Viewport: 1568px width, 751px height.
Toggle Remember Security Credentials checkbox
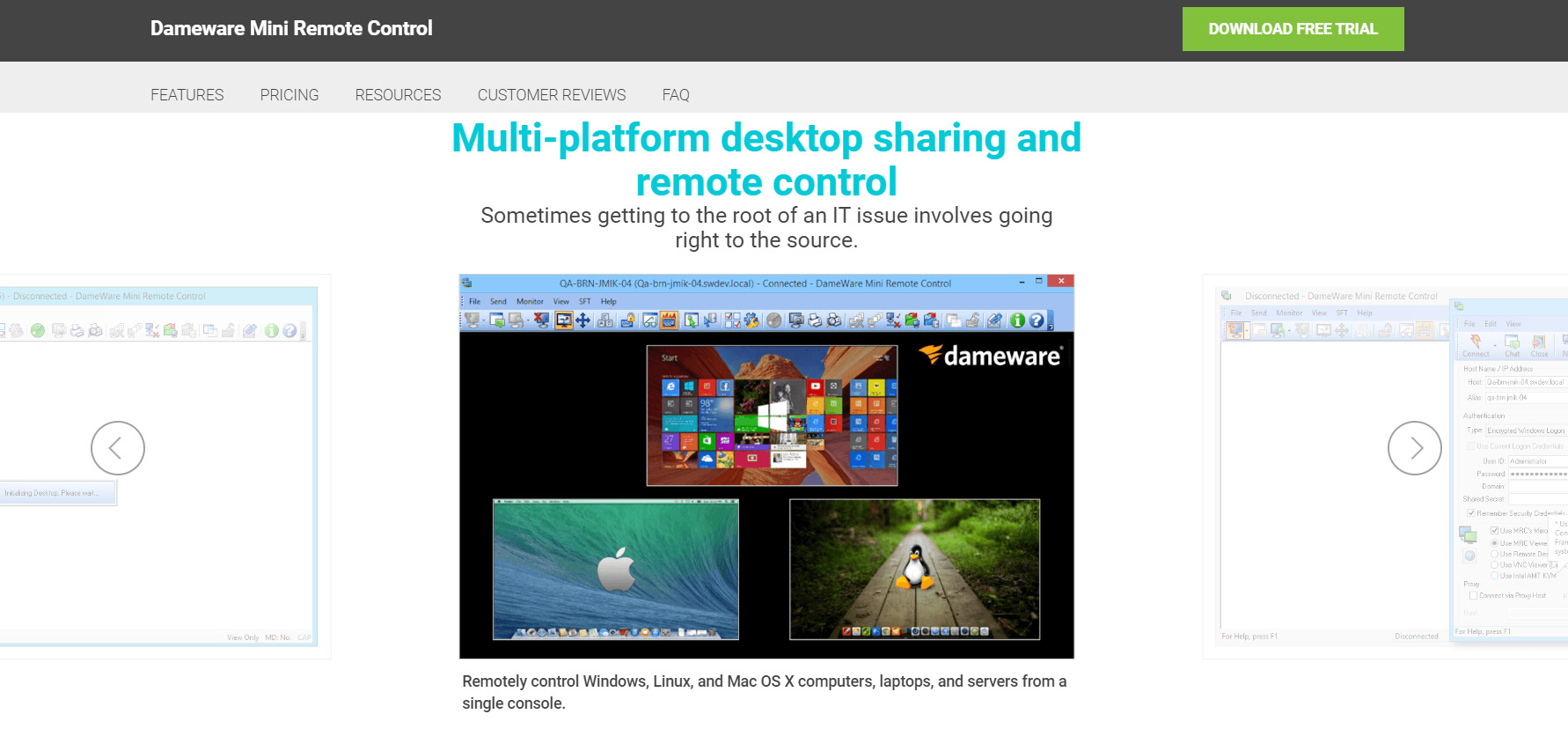pyautogui.click(x=1470, y=513)
